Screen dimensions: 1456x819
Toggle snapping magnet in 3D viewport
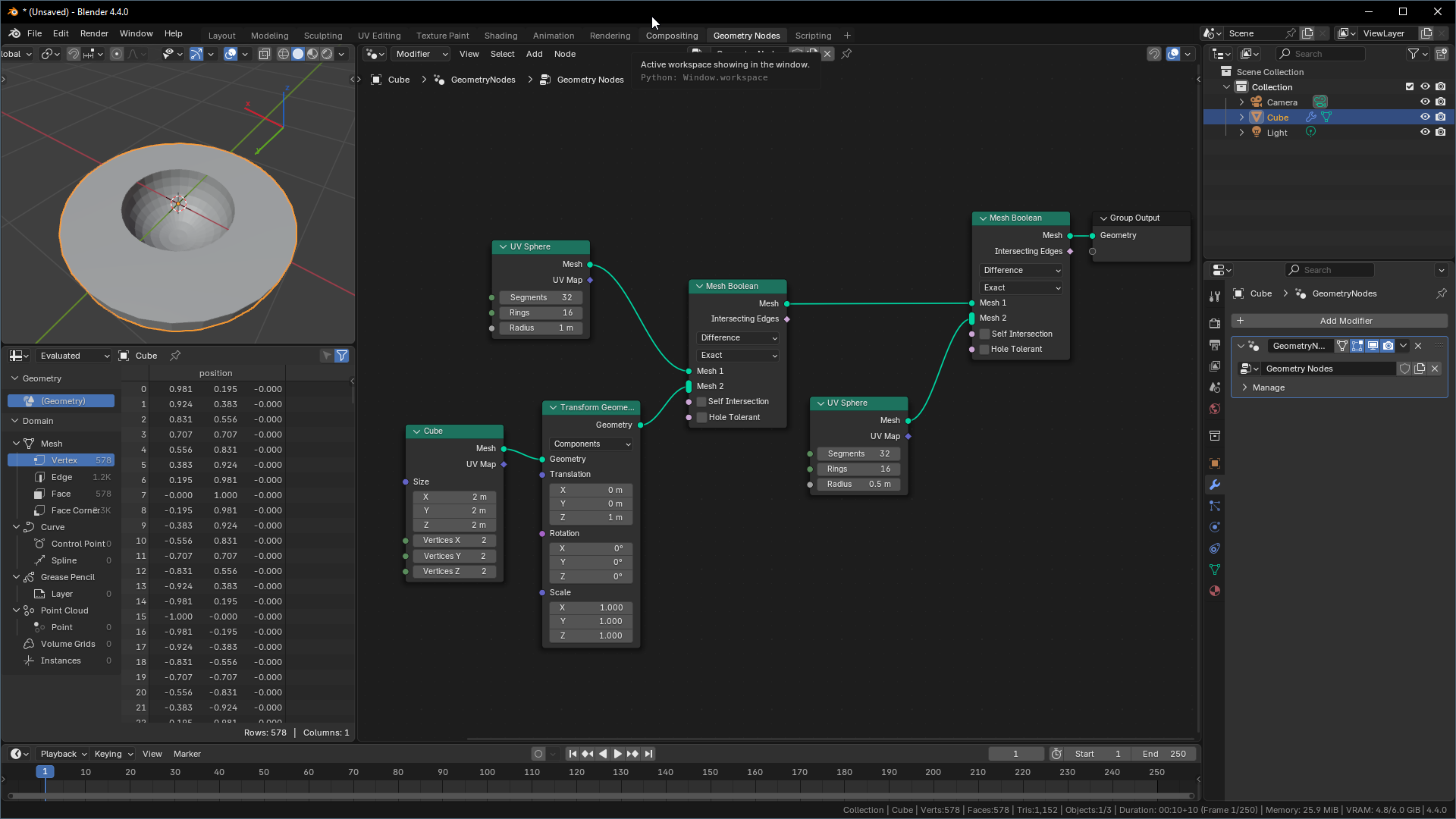[x=74, y=54]
